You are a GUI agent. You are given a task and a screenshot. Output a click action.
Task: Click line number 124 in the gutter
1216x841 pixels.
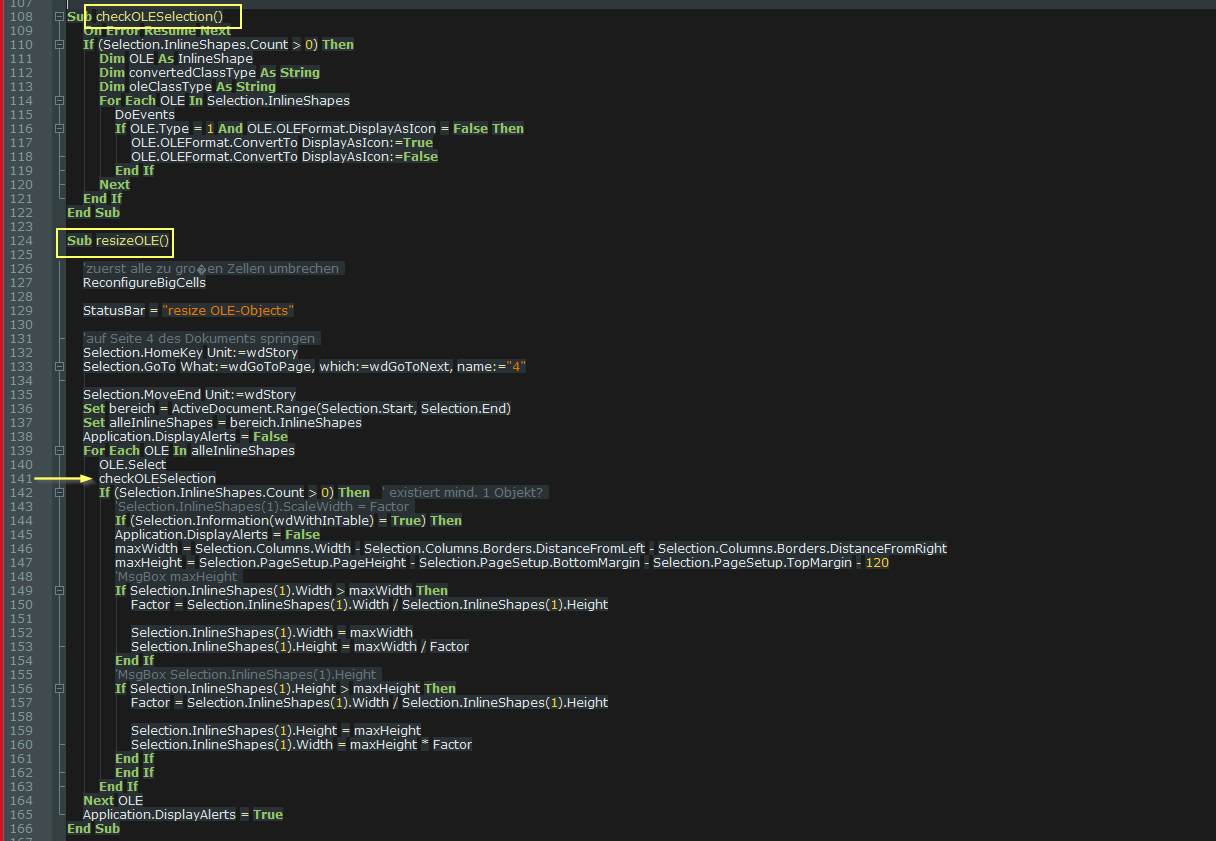point(22,241)
